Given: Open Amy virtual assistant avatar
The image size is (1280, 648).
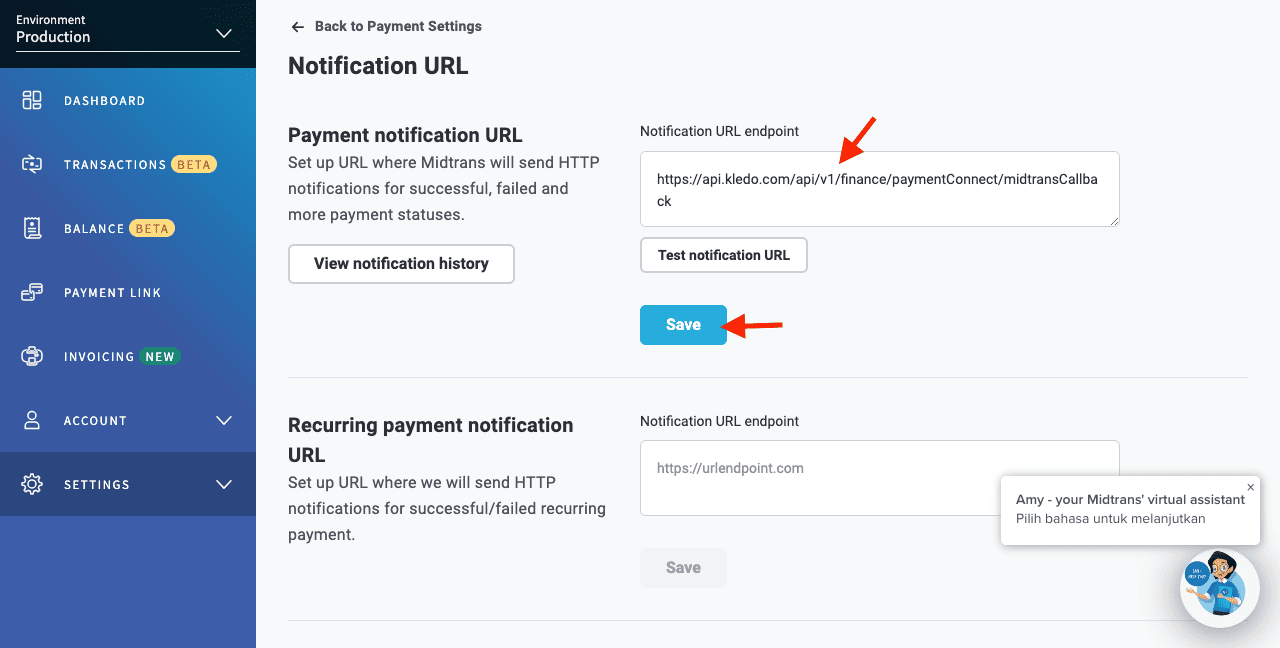Looking at the screenshot, I should click(1220, 589).
